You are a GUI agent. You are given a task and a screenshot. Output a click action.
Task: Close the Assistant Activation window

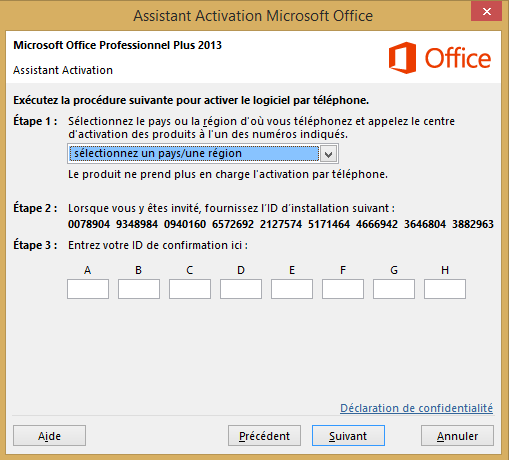pos(487,12)
